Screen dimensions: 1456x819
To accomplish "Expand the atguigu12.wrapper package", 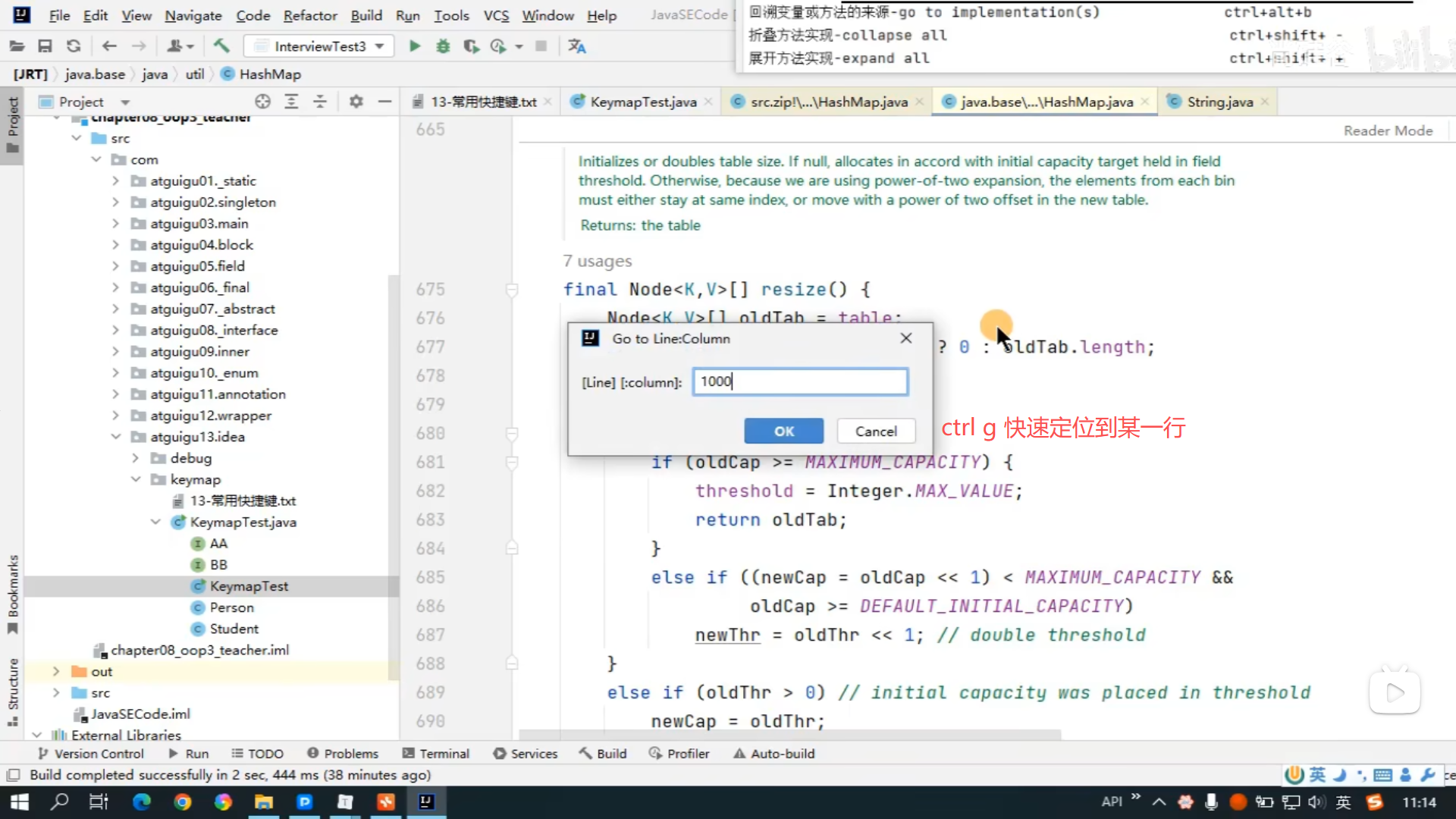I will coord(115,416).
